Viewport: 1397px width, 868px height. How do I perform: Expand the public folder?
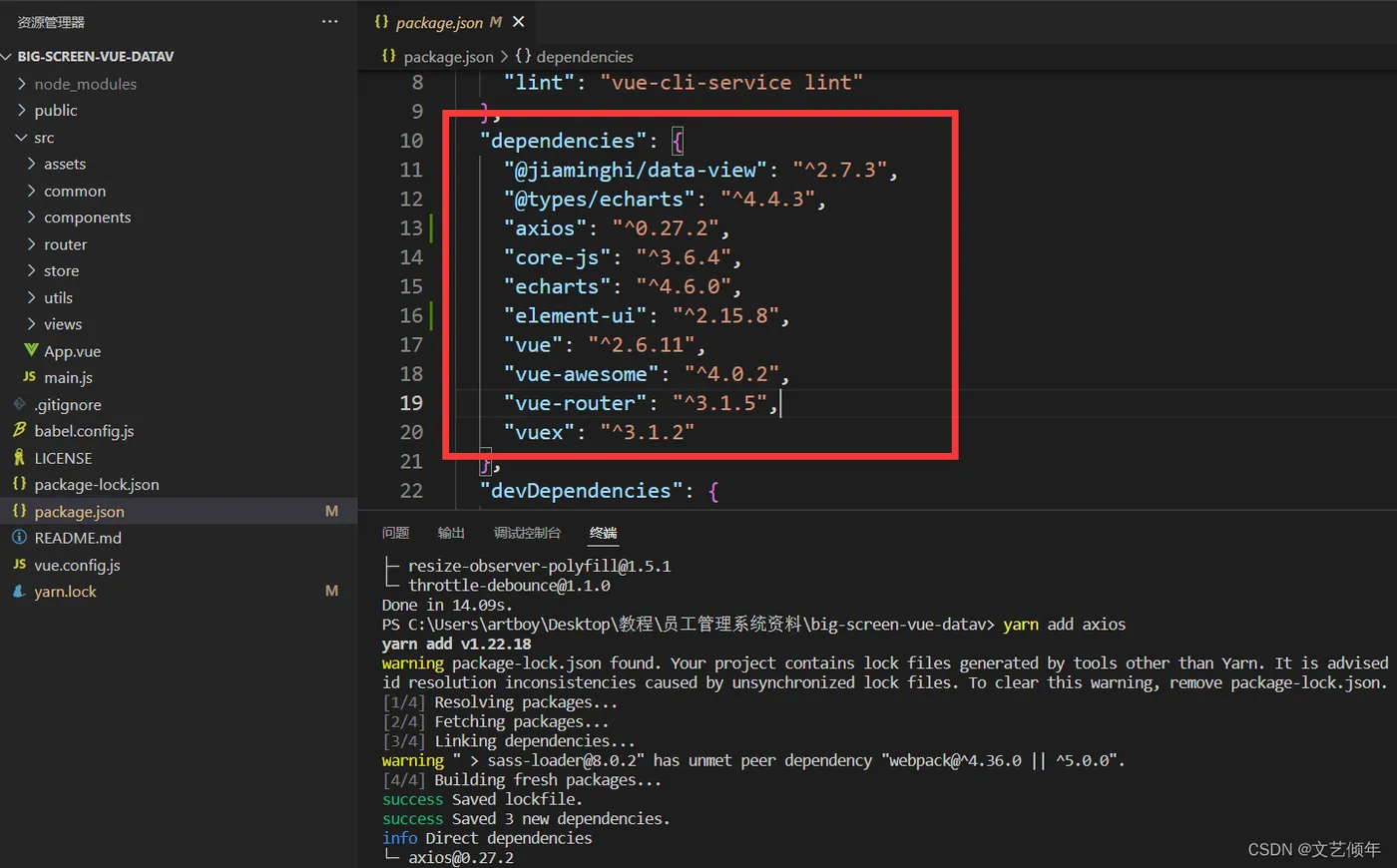click(22, 110)
